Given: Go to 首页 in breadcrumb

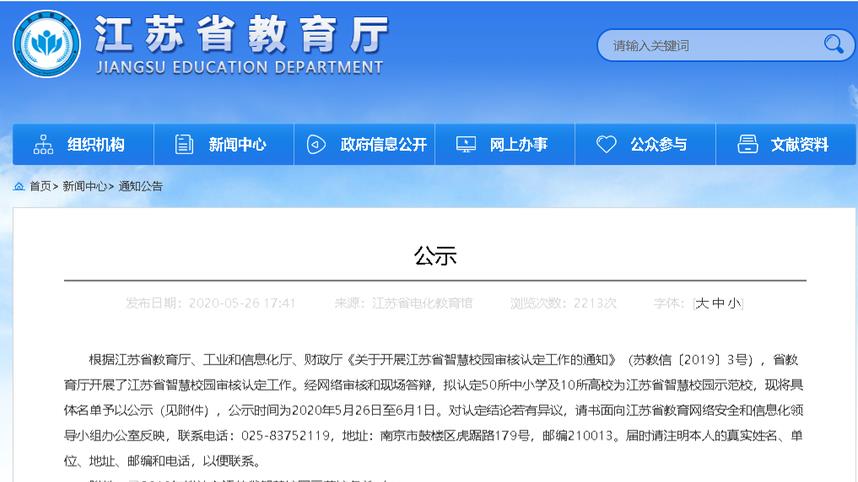Looking at the screenshot, I should tap(40, 186).
